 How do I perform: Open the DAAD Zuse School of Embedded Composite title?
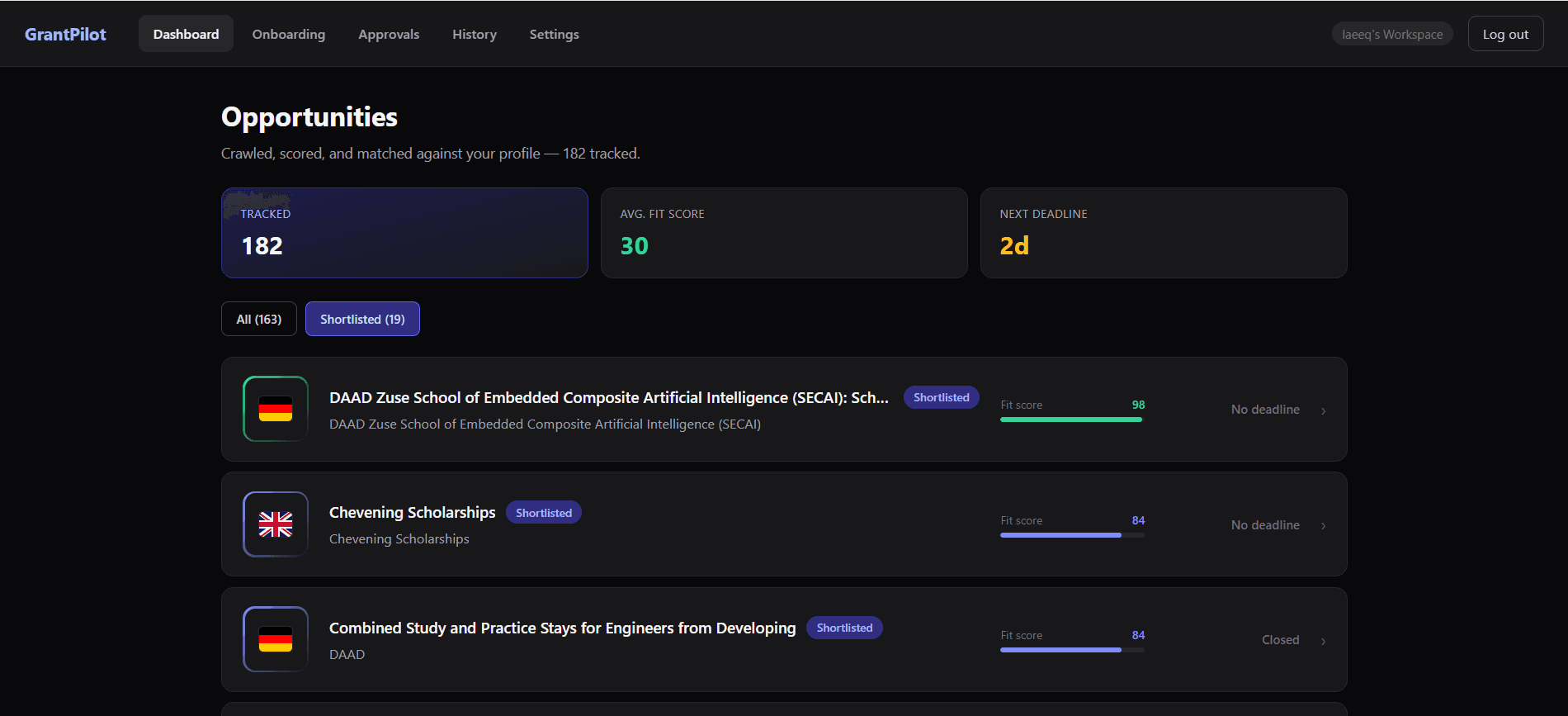click(x=609, y=397)
